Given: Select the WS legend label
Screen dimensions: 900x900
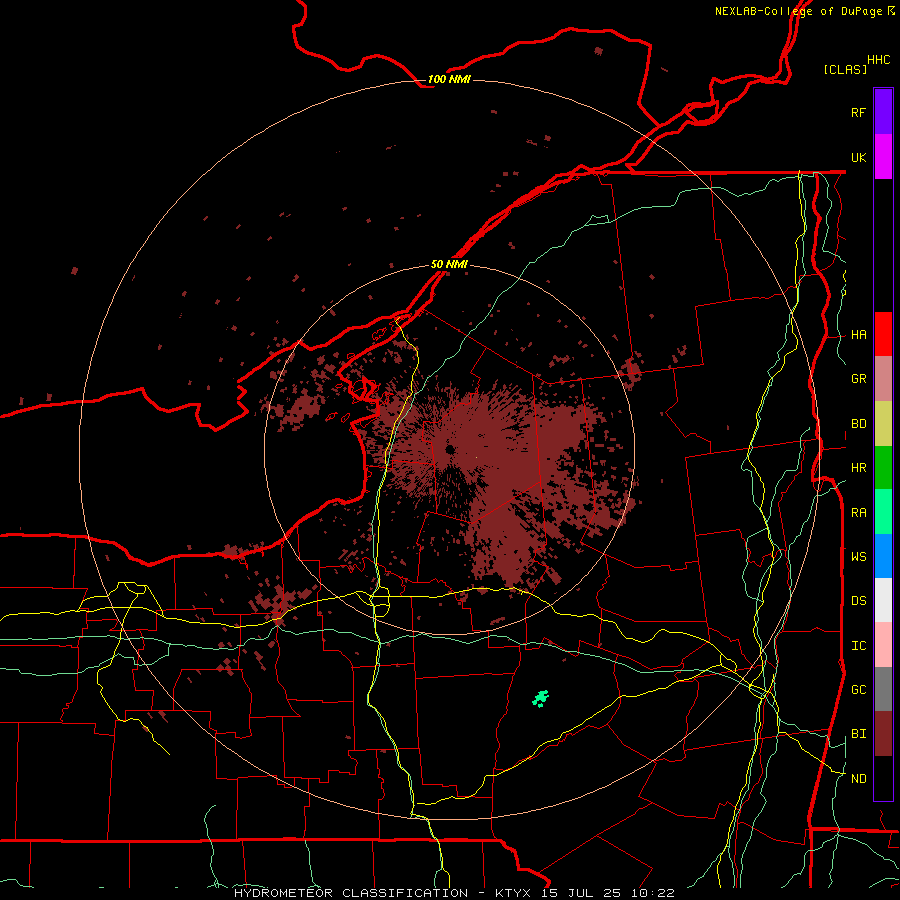Looking at the screenshot, I should [858, 557].
